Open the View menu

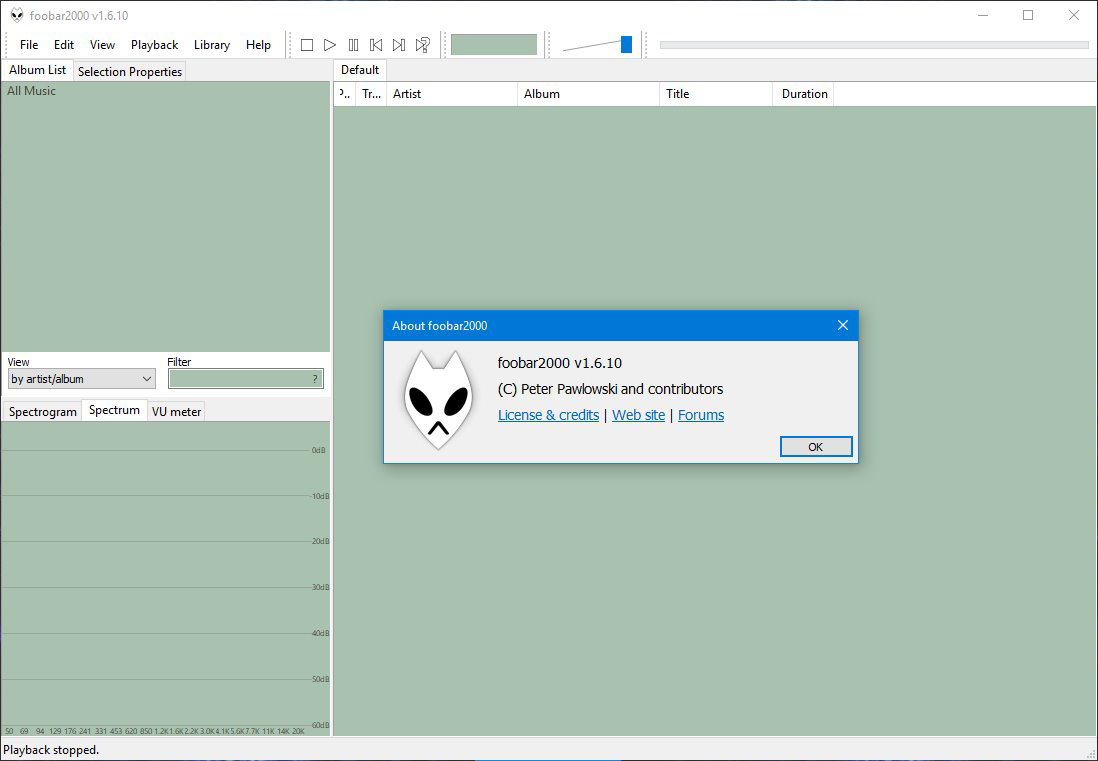pos(102,45)
